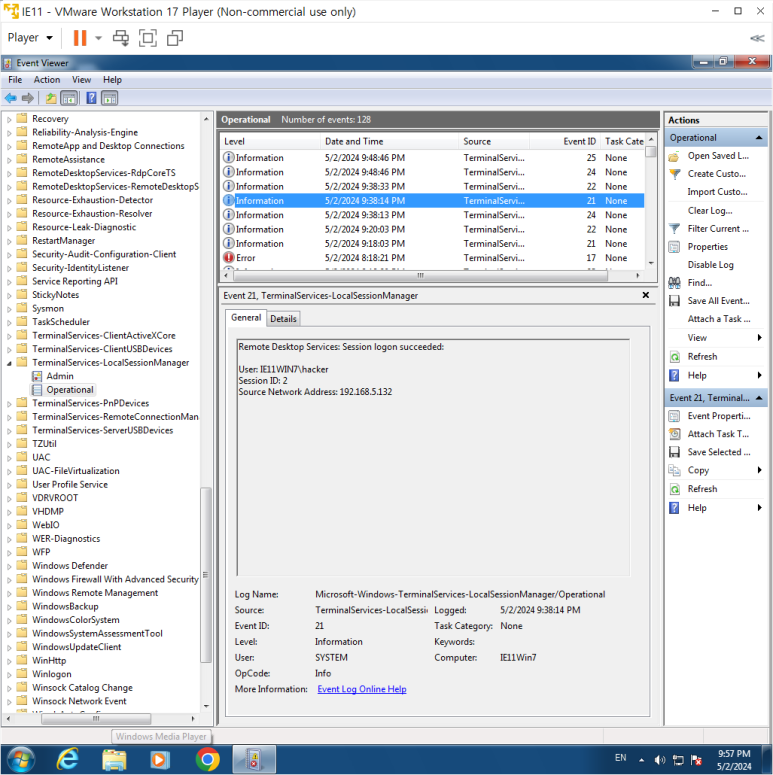Show hidden tray icons arrow
Image resolution: width=773 pixels, height=775 pixels.
tap(642, 760)
